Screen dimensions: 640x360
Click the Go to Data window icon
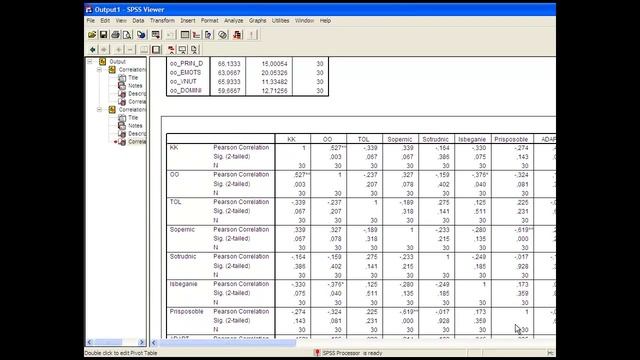click(185, 35)
